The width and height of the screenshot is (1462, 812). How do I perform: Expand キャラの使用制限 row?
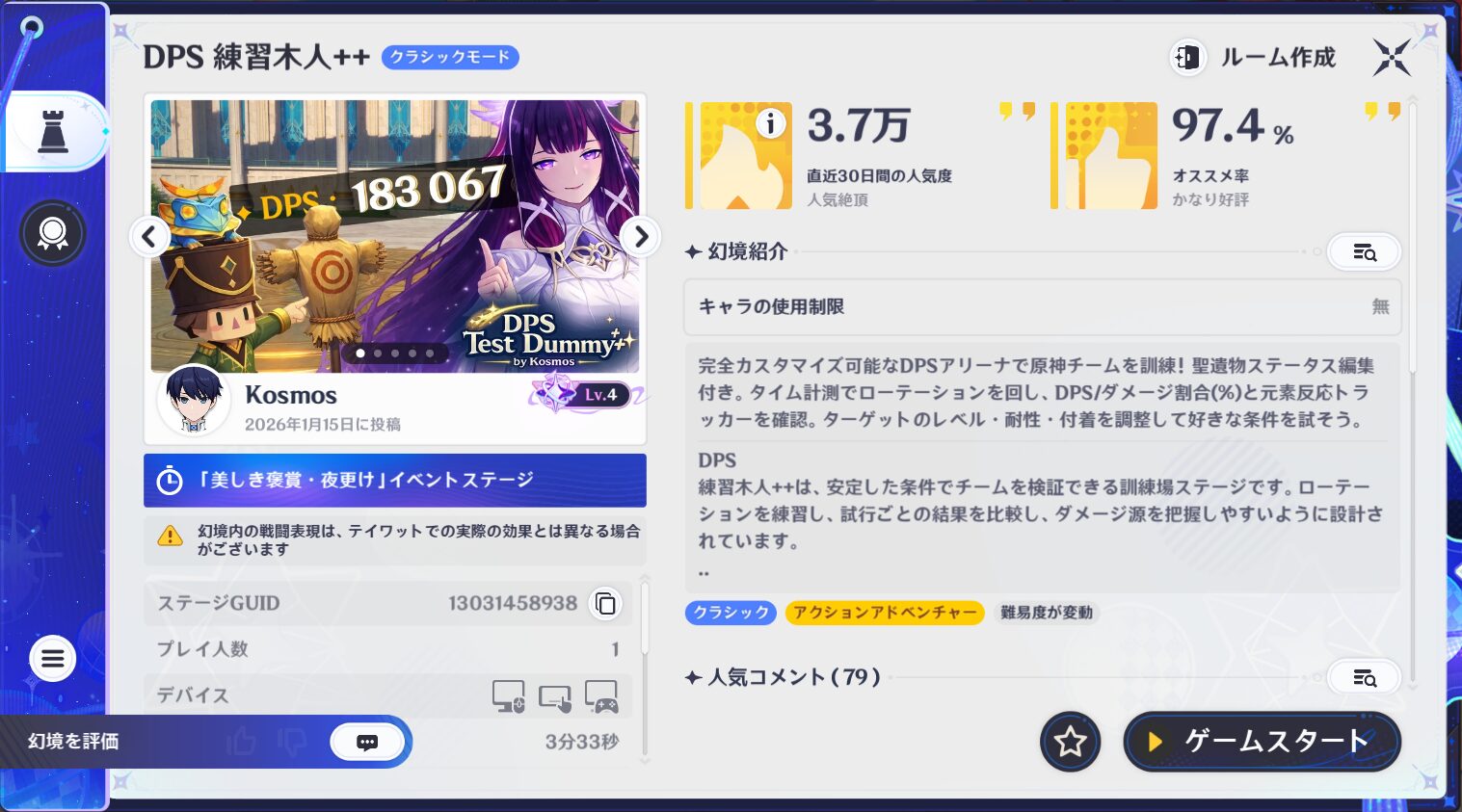pyautogui.click(x=1042, y=306)
